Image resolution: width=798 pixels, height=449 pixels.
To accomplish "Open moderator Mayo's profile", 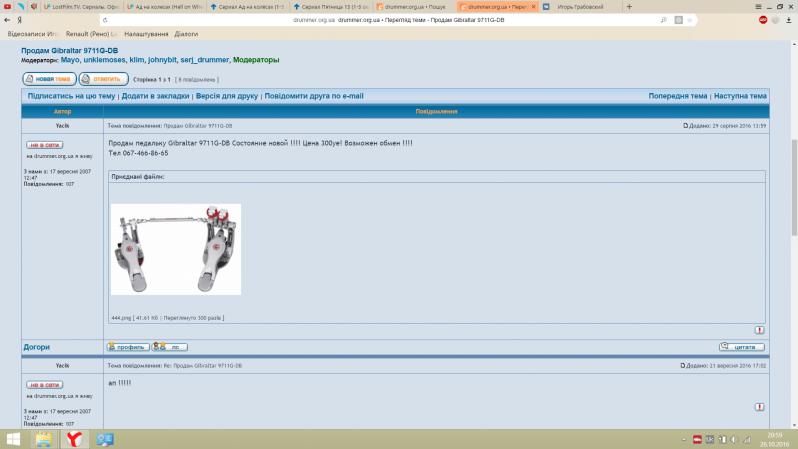I will point(70,60).
